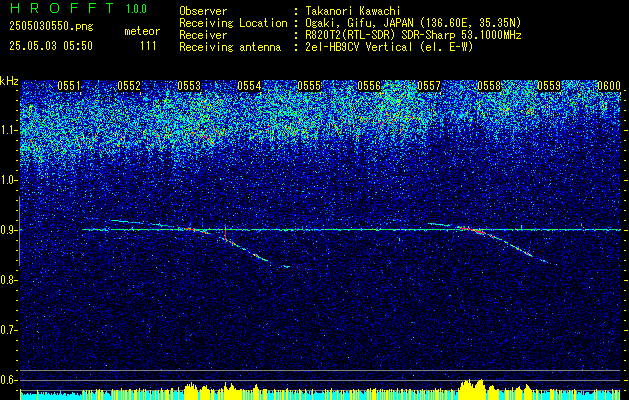Image resolution: width=629 pixels, height=400 pixels.
Task: Click the 0551 time marker
Action: tap(69, 86)
